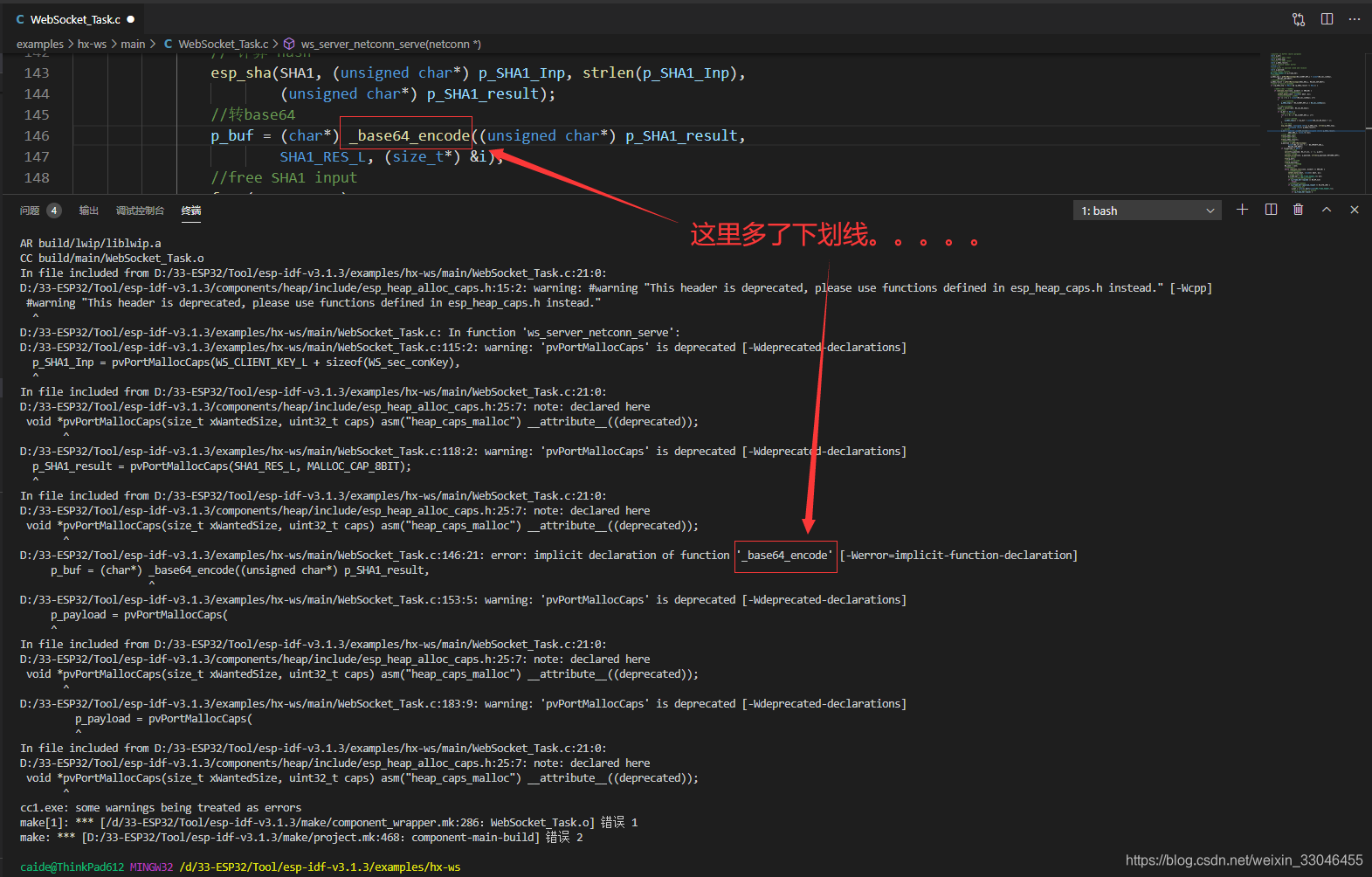Open the source control changes icon

(x=1299, y=19)
